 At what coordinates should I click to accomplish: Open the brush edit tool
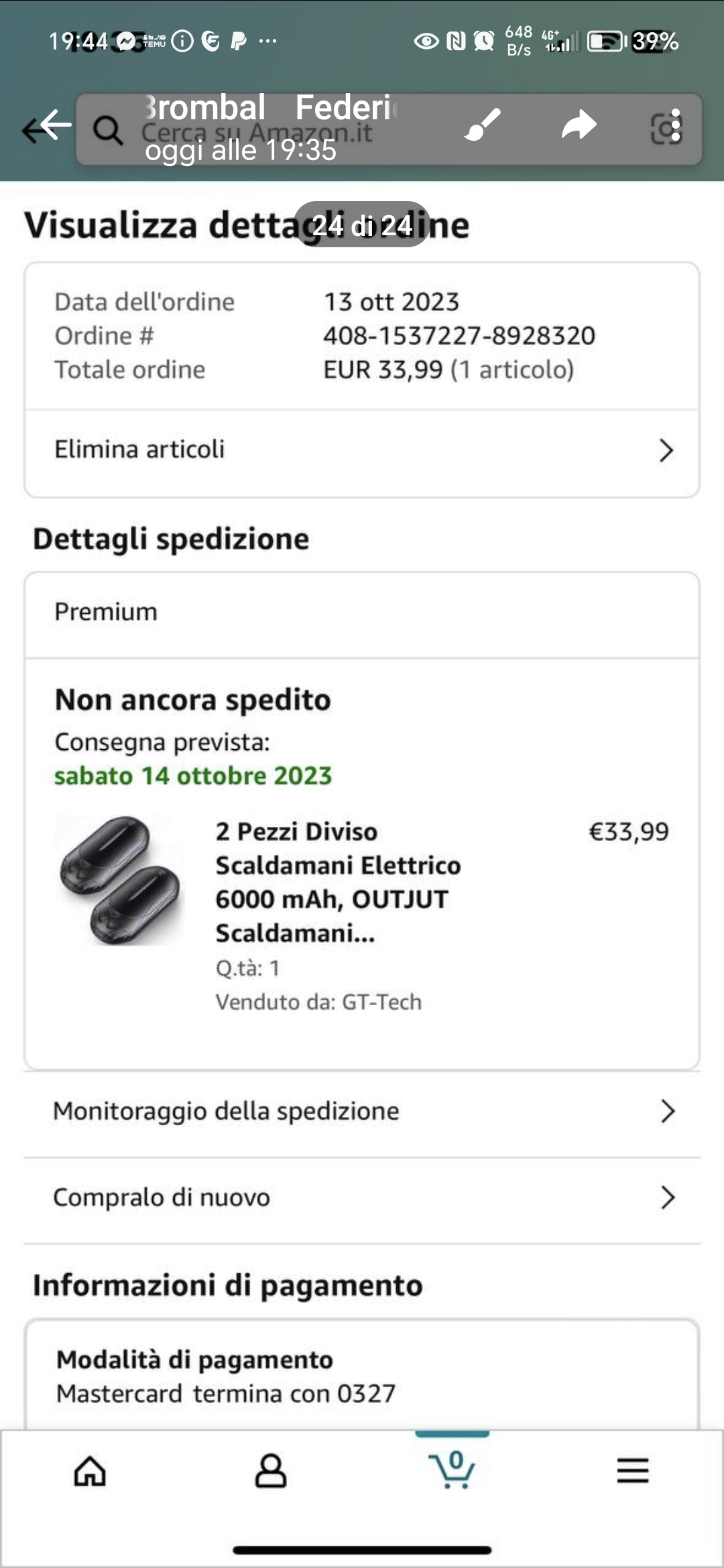[483, 125]
